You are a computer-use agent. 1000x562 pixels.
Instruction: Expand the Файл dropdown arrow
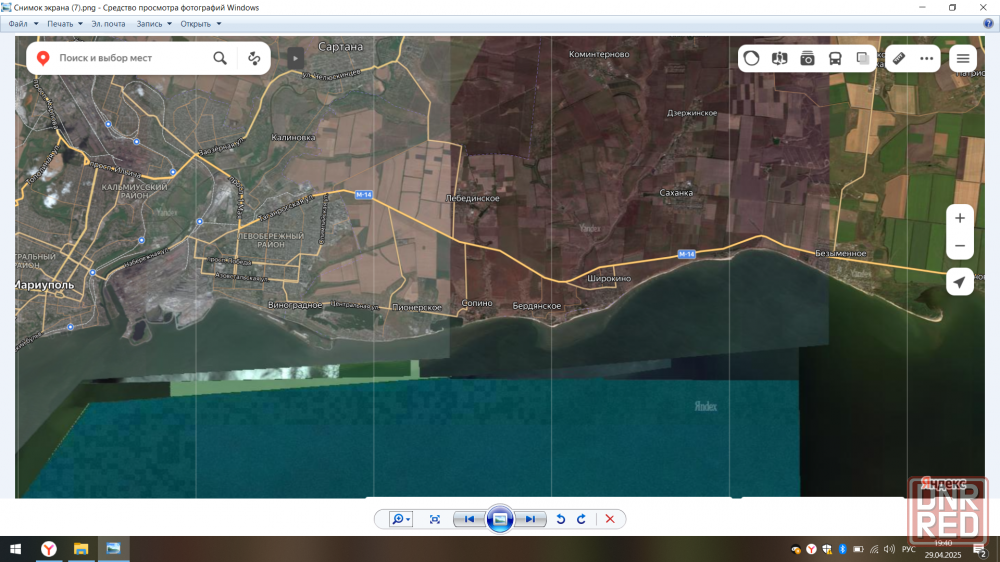(36, 24)
